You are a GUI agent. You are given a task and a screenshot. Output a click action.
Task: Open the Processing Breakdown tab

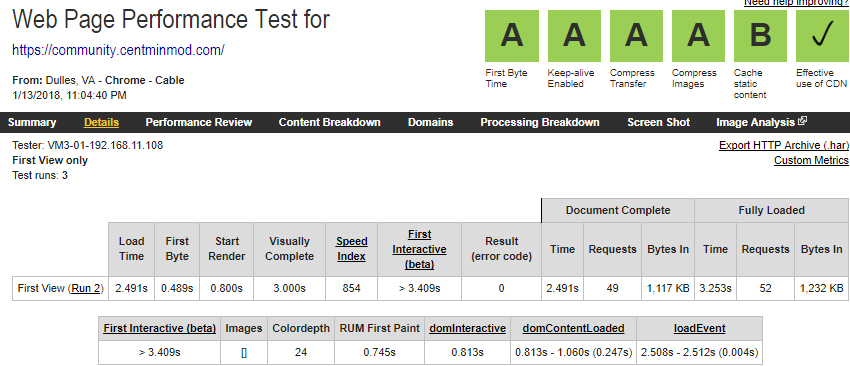coord(540,123)
